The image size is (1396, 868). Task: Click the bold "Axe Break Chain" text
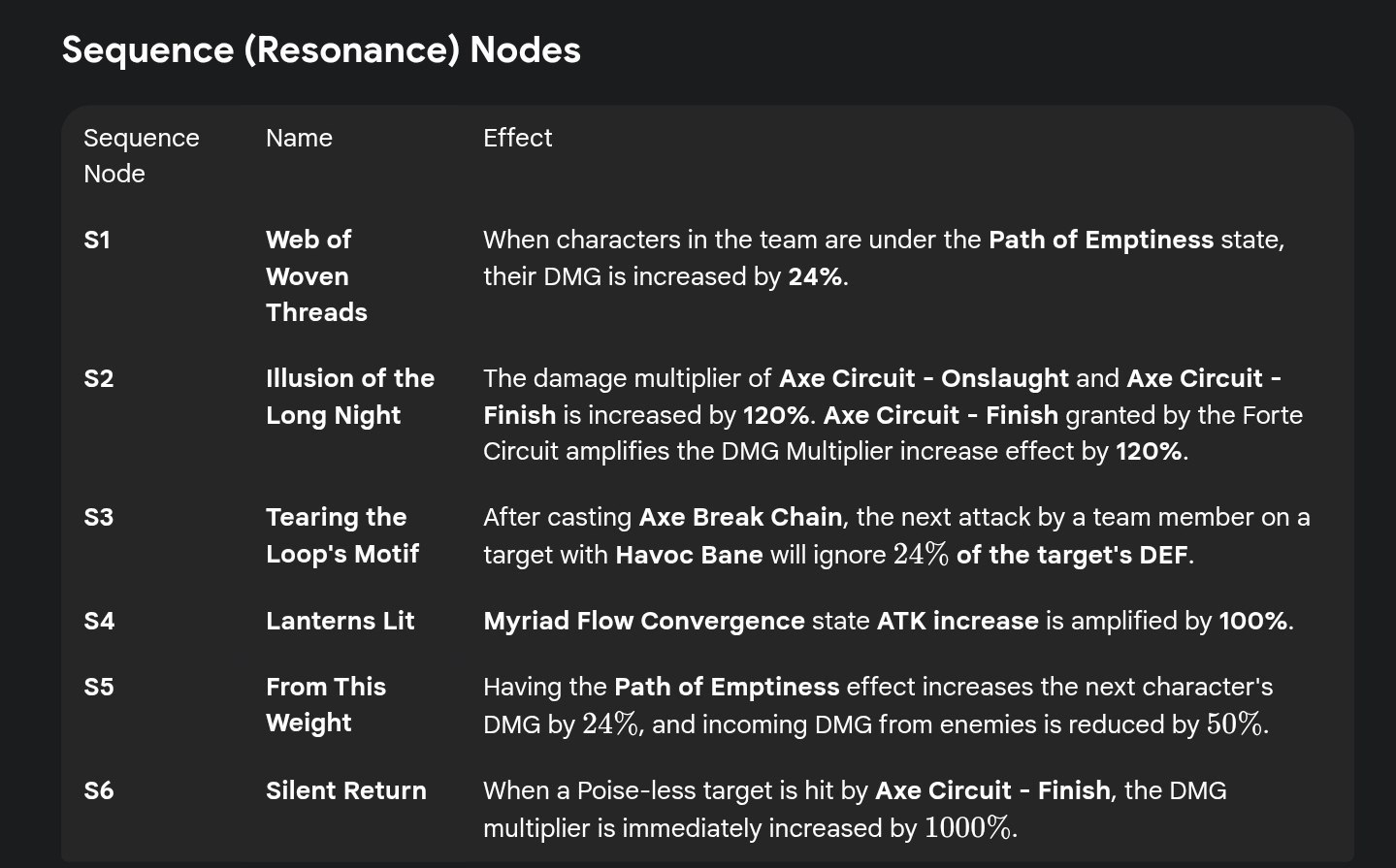tap(740, 517)
